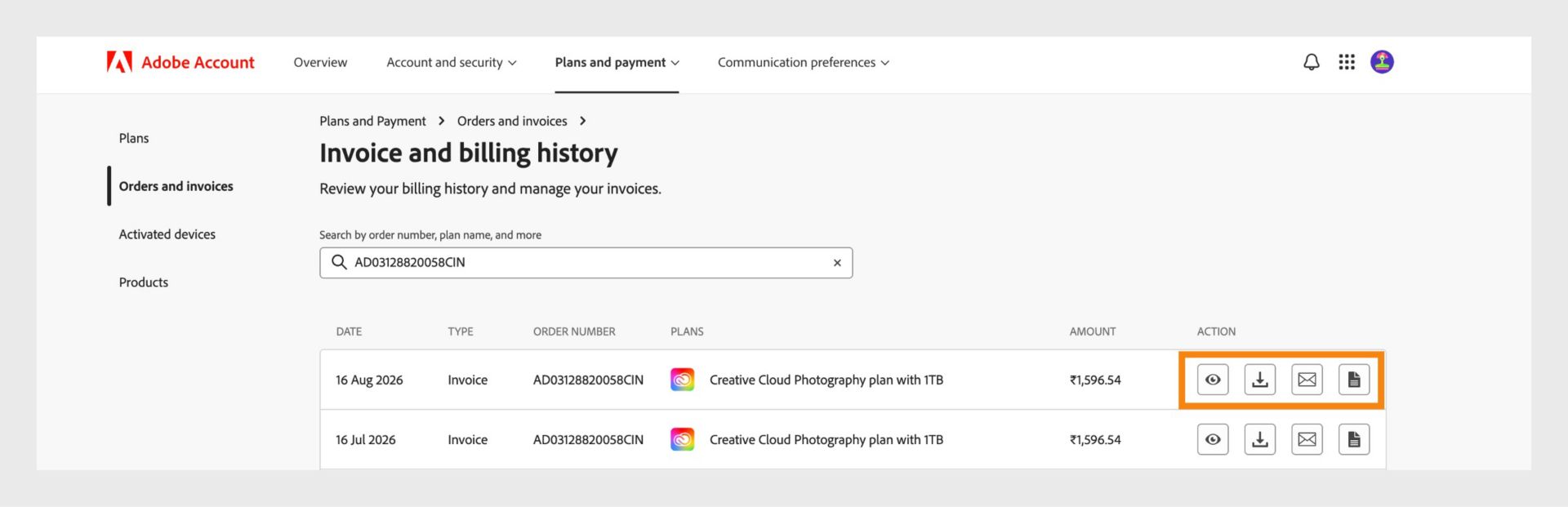Click ₹1,596.54 amount in 16 Aug row
The width and height of the screenshot is (1568, 507).
(1095, 380)
